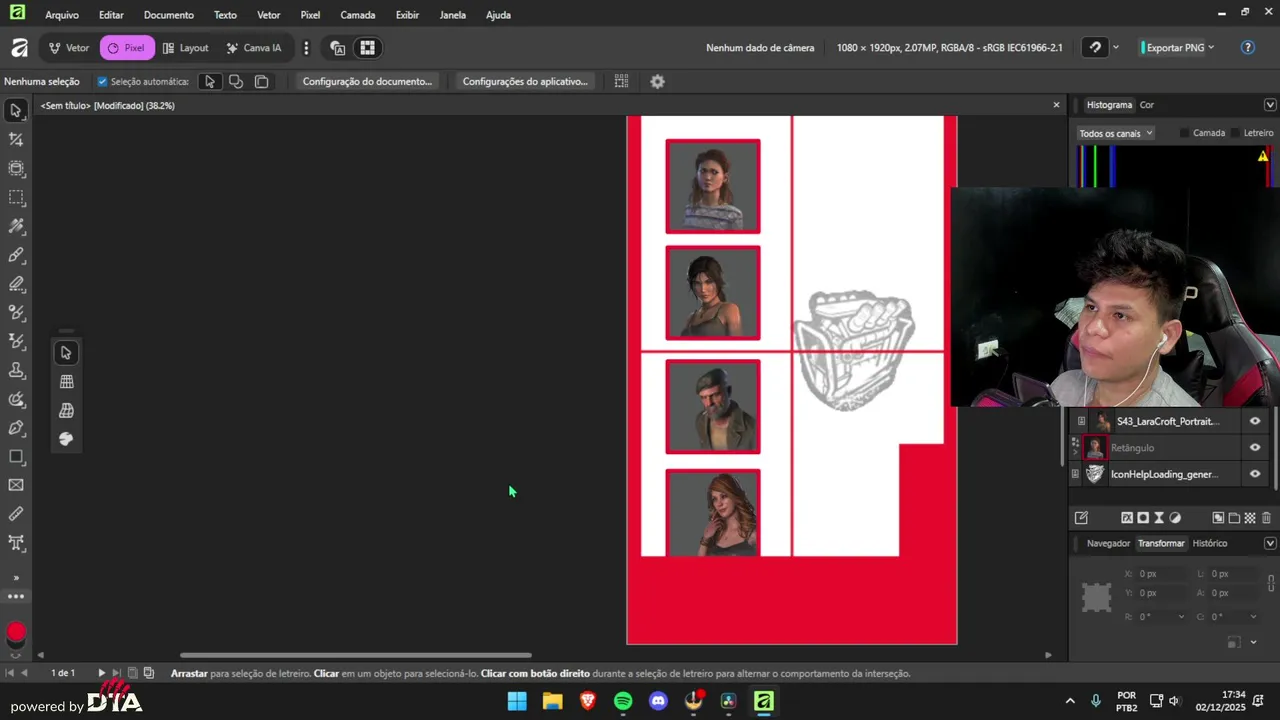
Task: Switch to the Histórico panel tab
Action: pos(1210,544)
